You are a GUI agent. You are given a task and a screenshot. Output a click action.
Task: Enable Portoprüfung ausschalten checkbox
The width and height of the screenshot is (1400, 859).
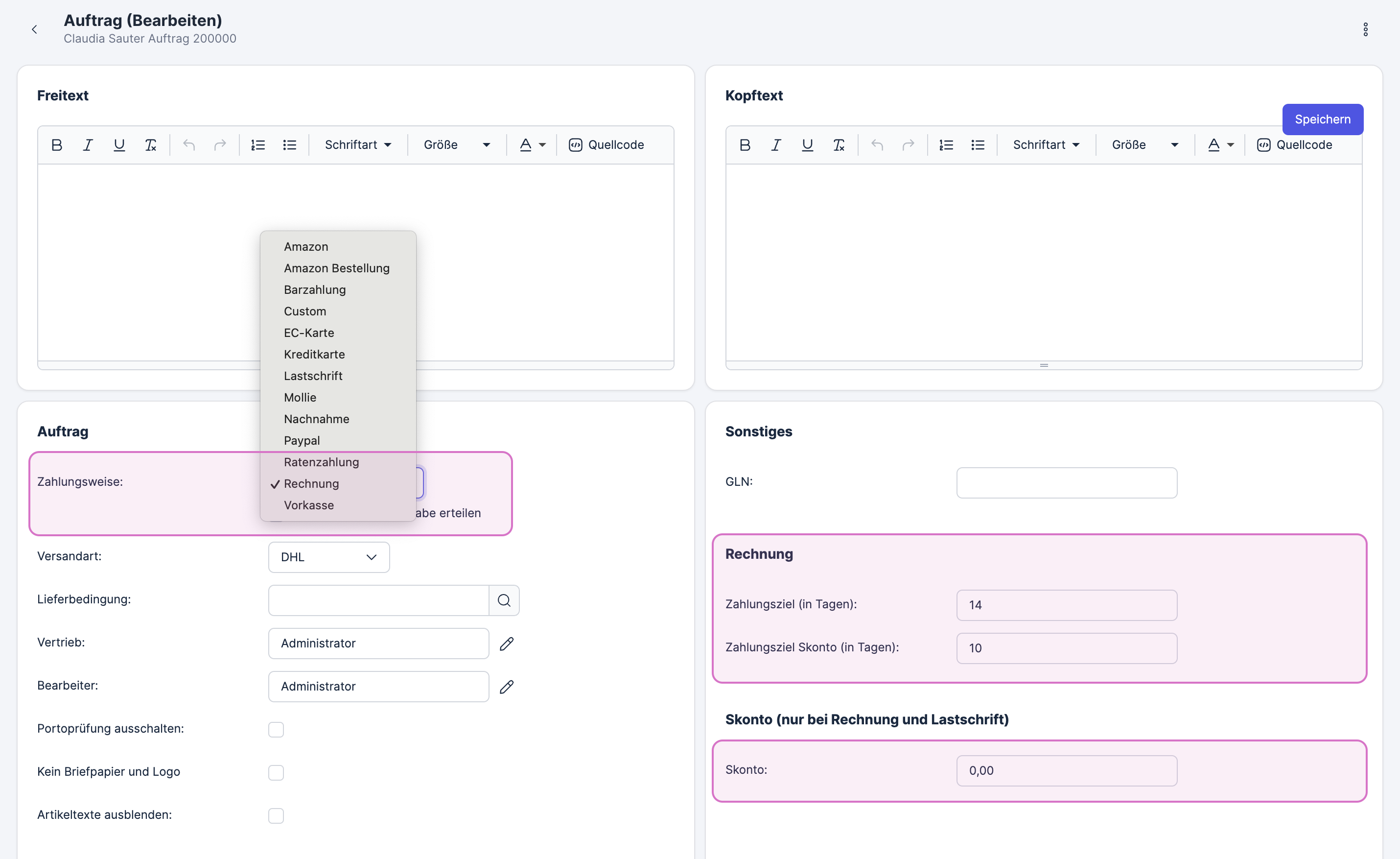(276, 729)
